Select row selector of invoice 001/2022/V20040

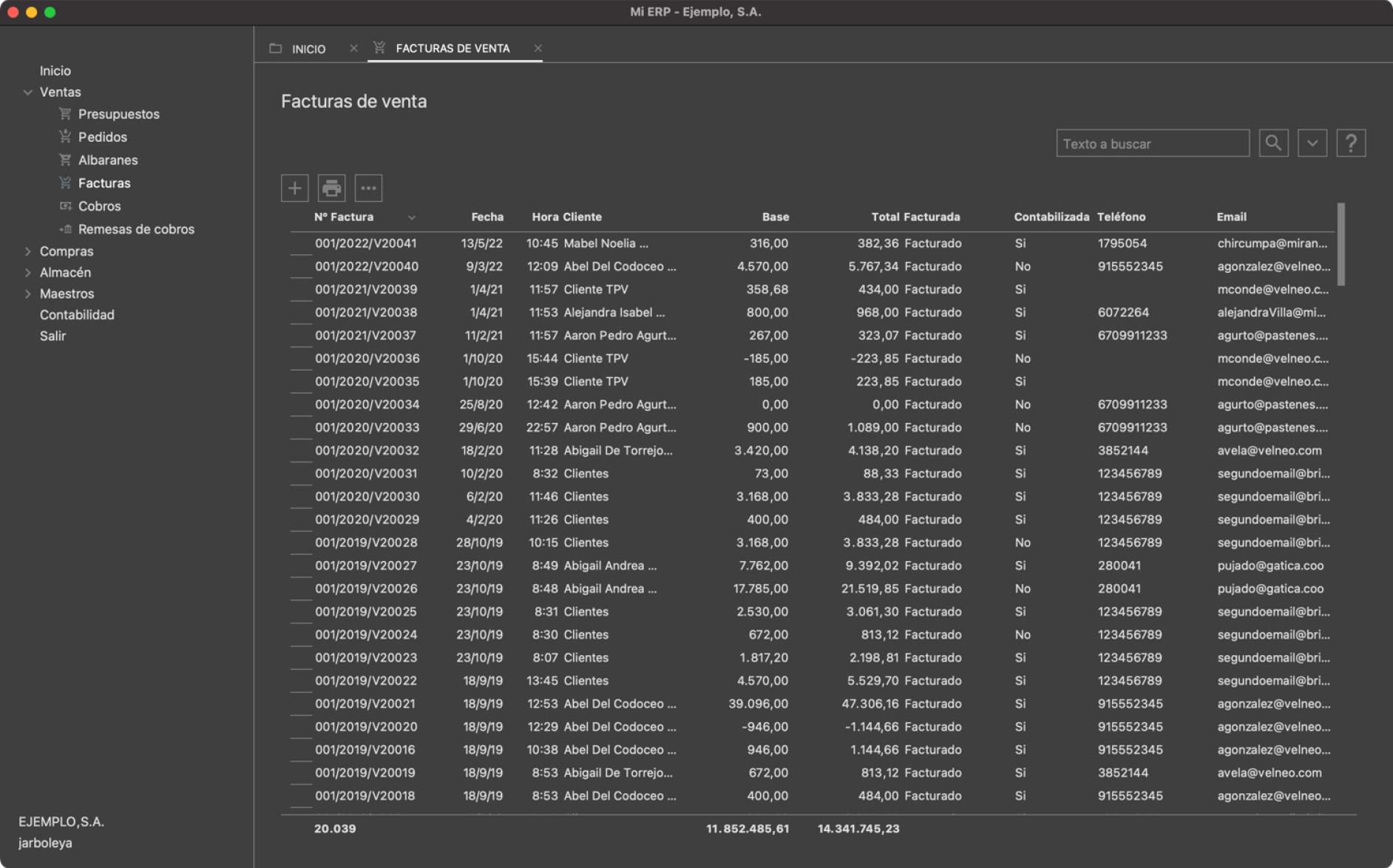click(300, 266)
